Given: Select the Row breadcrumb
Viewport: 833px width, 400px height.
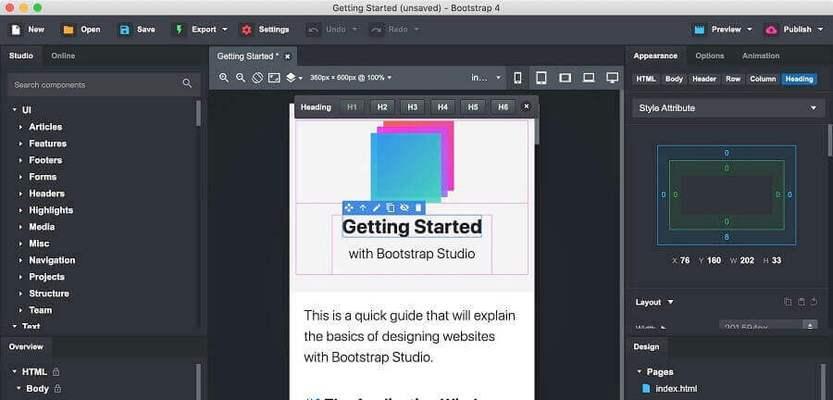Looking at the screenshot, I should tap(733, 79).
